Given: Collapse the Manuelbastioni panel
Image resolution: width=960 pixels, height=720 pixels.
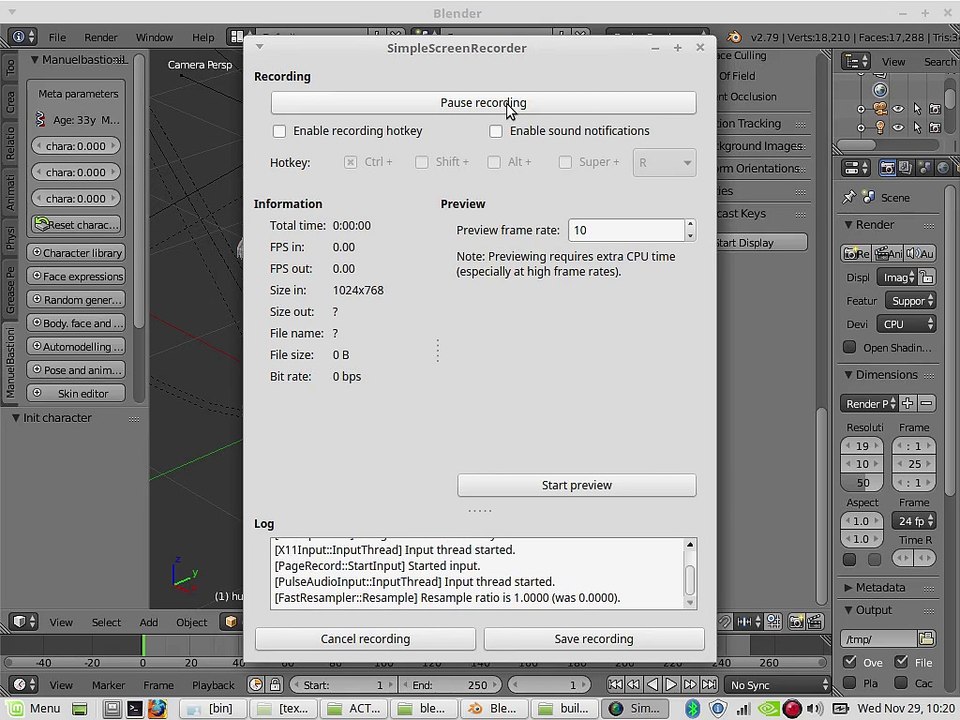Looking at the screenshot, I should tap(35, 60).
